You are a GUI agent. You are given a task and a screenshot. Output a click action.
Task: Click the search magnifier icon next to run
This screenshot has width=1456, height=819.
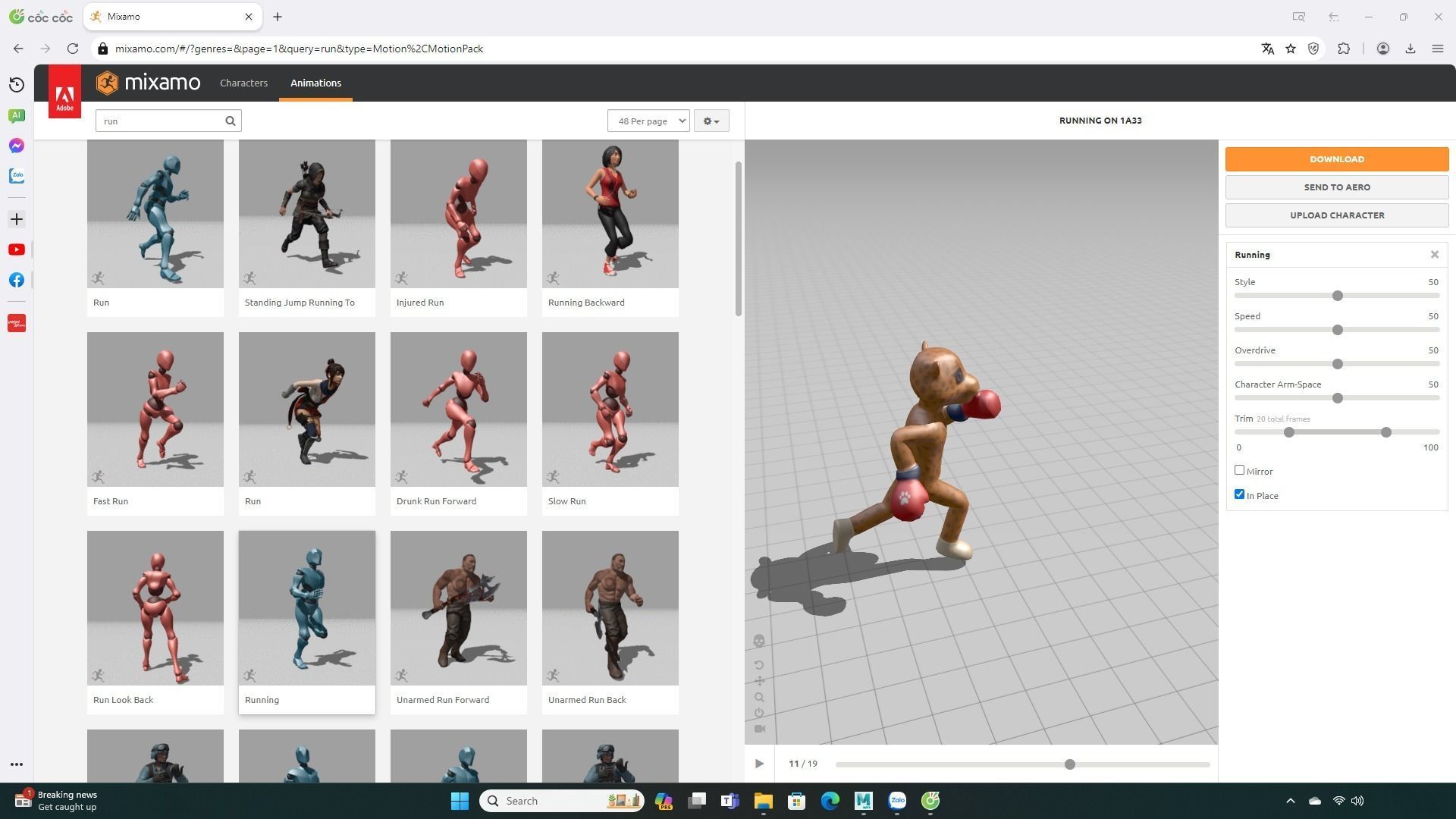coord(231,121)
